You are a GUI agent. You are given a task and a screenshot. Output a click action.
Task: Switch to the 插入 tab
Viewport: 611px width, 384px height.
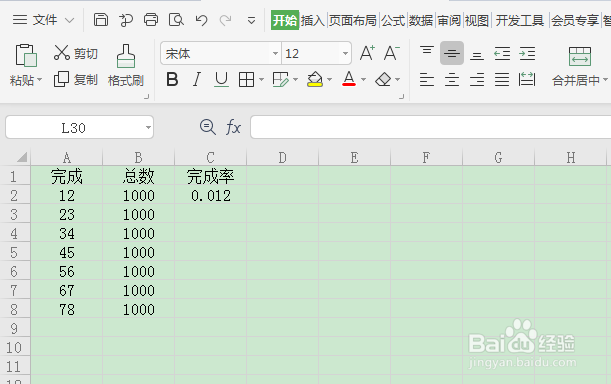pyautogui.click(x=313, y=20)
